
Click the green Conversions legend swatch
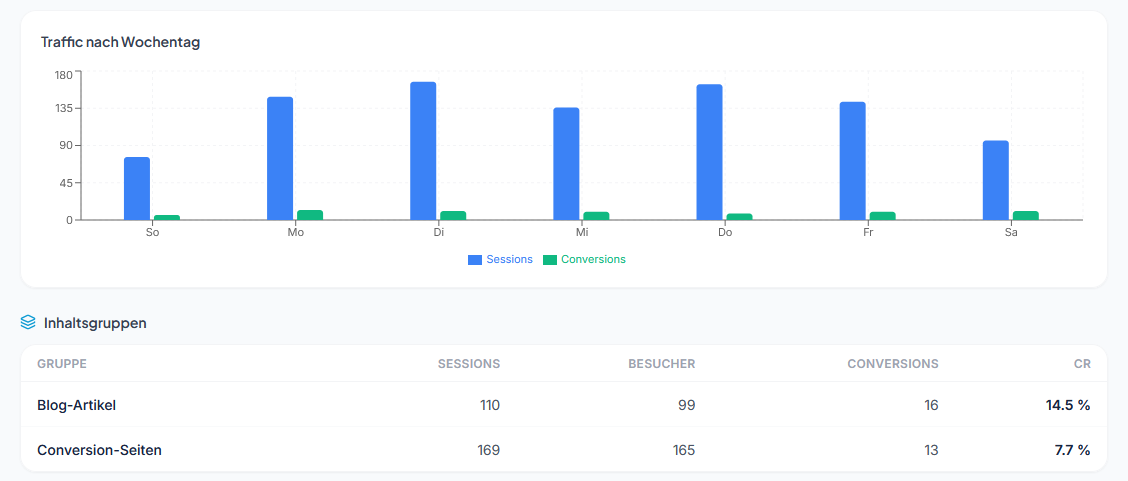[550, 260]
